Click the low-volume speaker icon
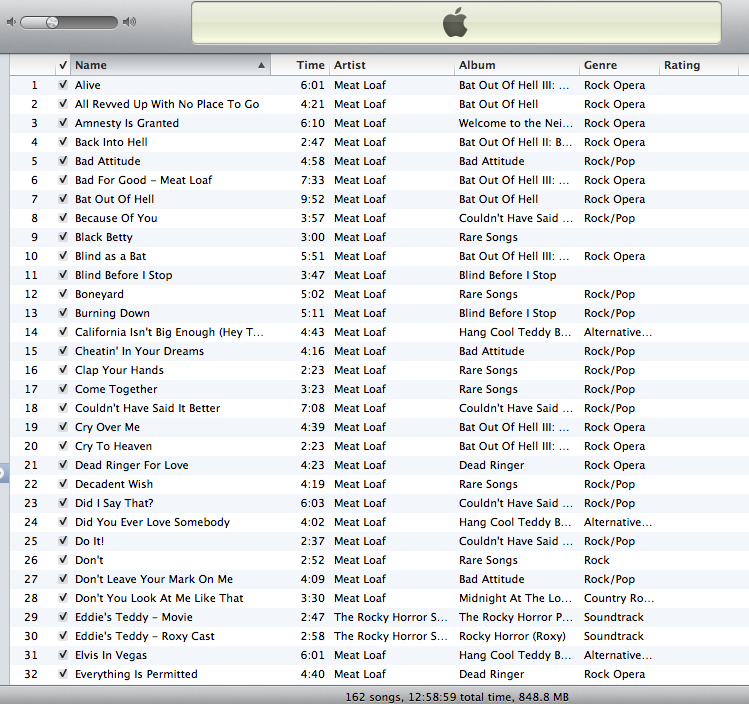 11,21
